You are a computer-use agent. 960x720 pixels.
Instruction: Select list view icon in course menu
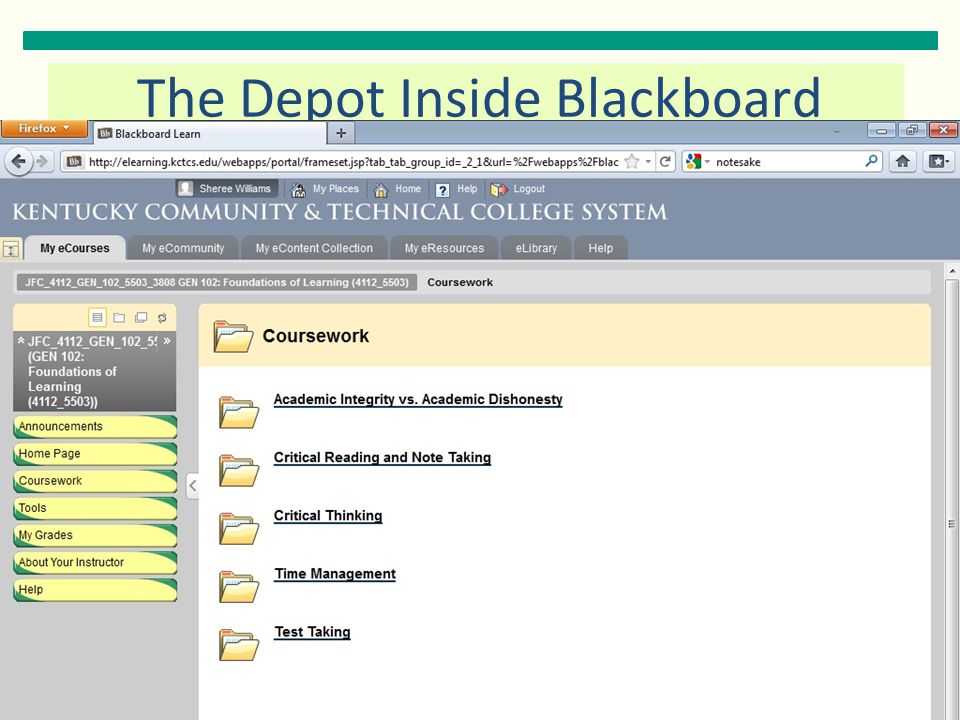pos(97,317)
